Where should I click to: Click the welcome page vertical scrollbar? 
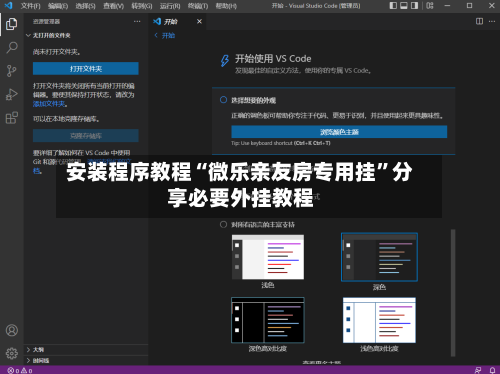click(x=453, y=293)
